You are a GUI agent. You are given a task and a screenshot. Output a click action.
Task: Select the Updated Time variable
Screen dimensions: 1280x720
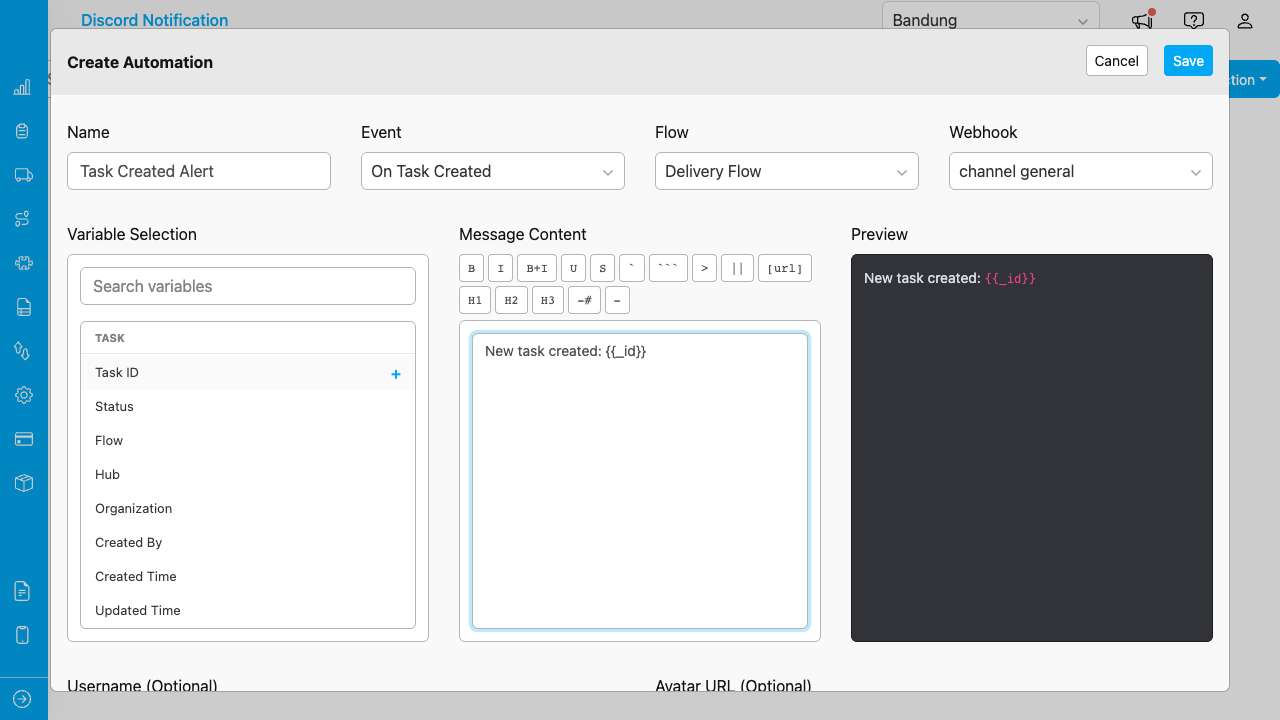pyautogui.click(x=248, y=611)
